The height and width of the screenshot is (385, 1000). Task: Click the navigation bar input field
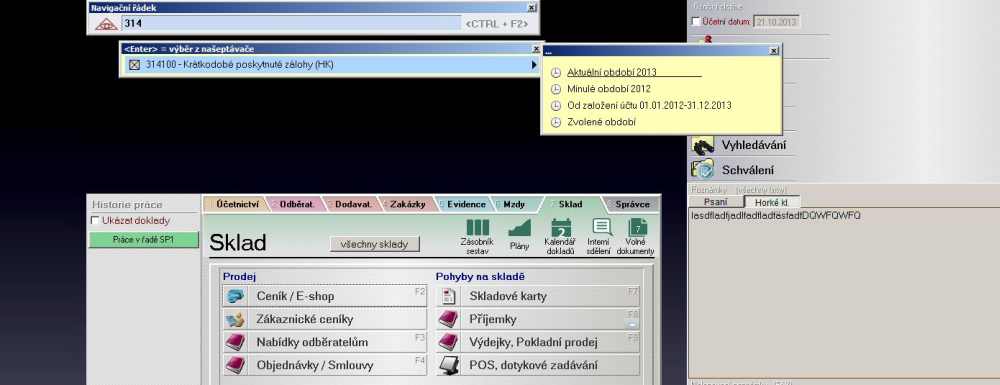click(290, 24)
